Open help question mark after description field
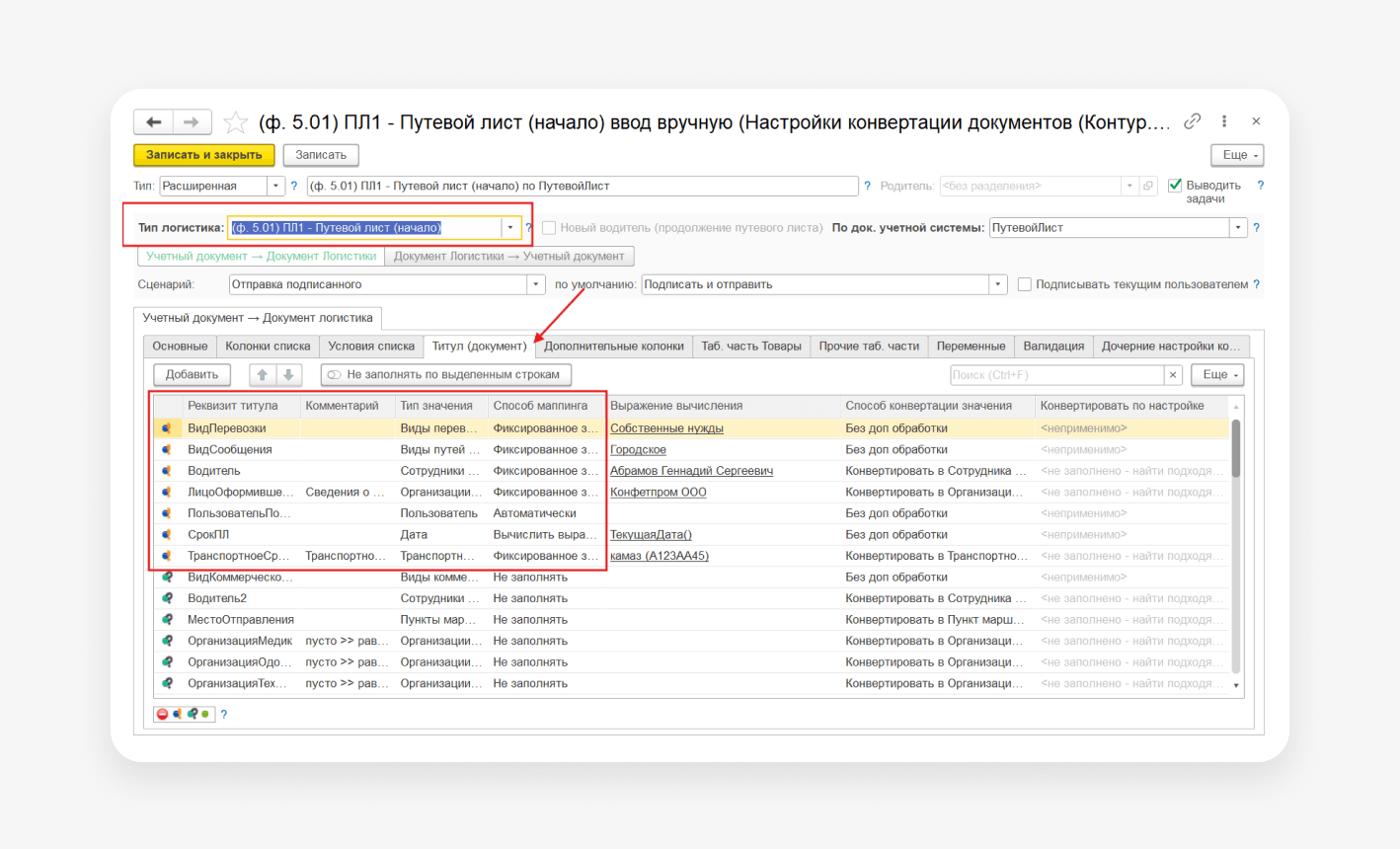Viewport: 1400px width, 849px height. pyautogui.click(x=868, y=186)
